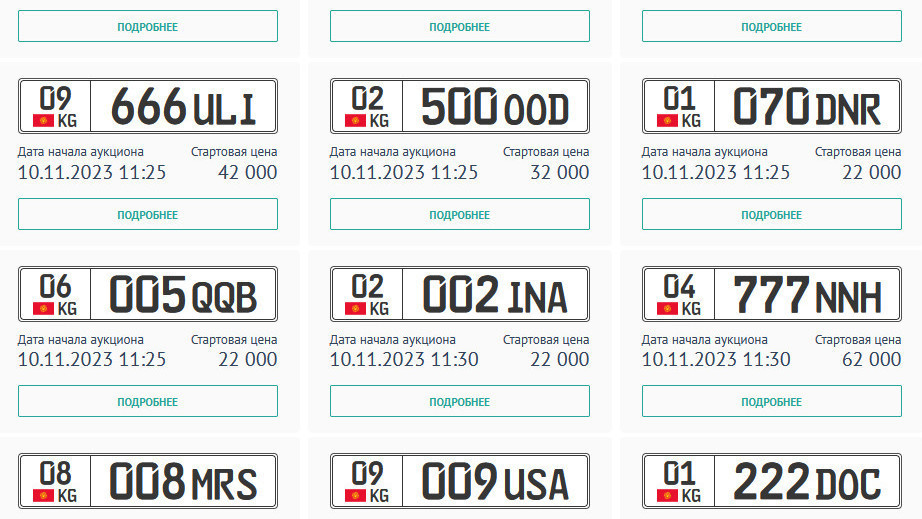922x519 pixels.
Task: Click the flag icon on plate 777 NNH
Action: [667, 308]
